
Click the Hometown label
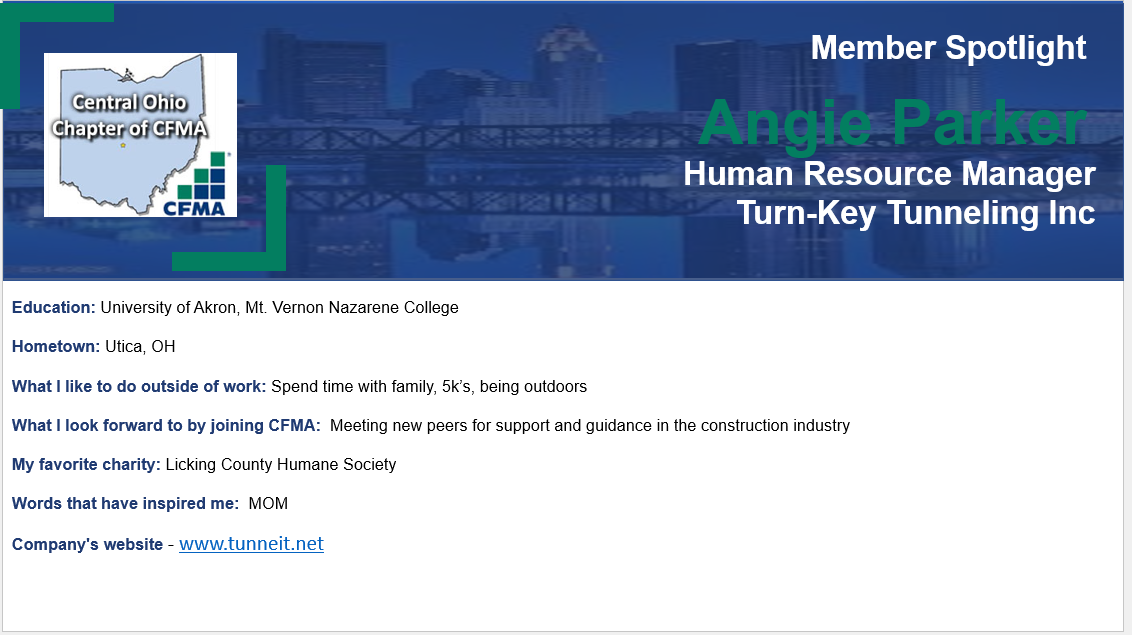pos(56,346)
